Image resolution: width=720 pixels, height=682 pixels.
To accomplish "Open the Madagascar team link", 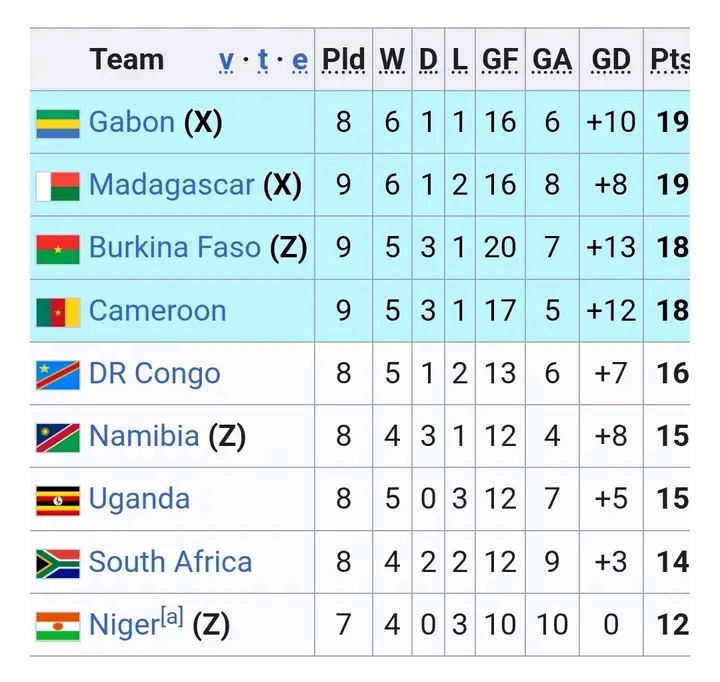I will [x=171, y=185].
